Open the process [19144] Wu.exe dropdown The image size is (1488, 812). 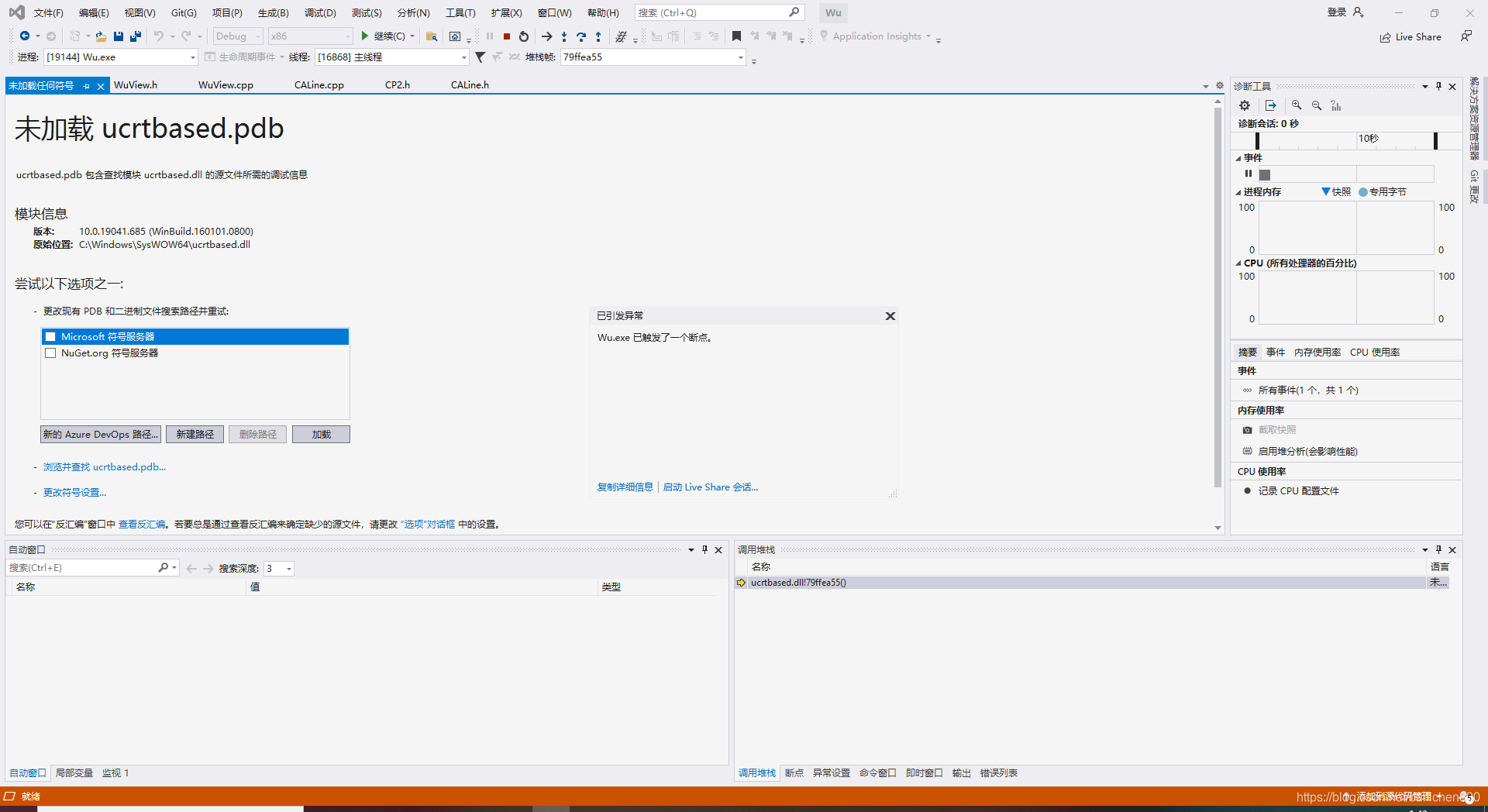(121, 57)
